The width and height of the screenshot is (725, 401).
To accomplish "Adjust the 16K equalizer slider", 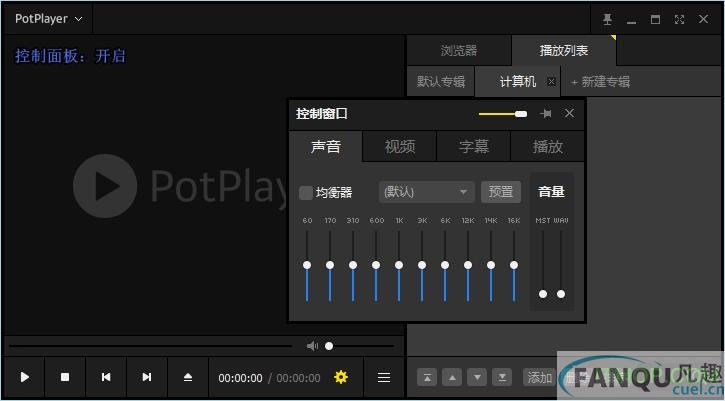I will [x=514, y=265].
